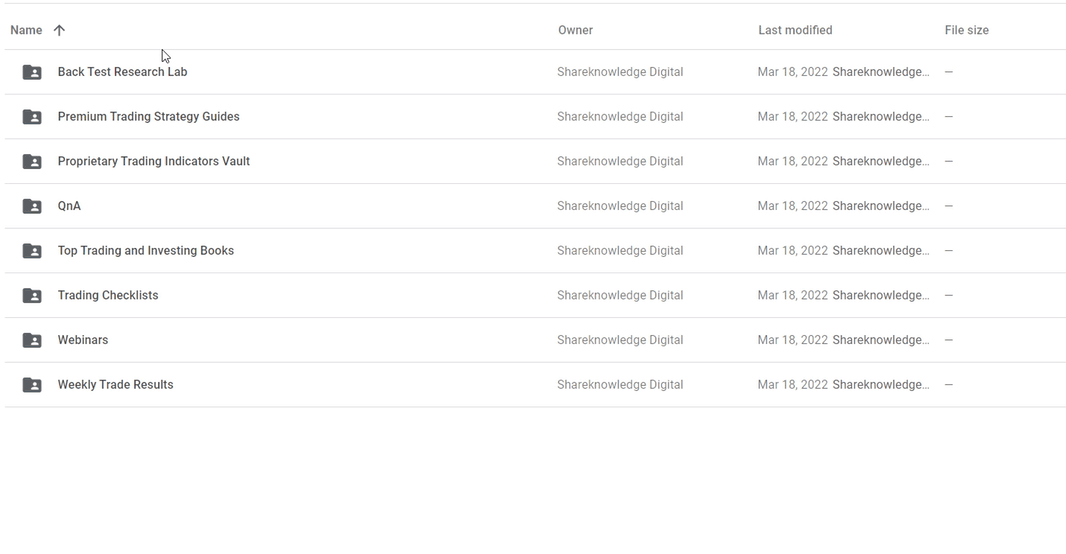
Task: Select the Weekly Trade Results folder name
Action: (x=116, y=385)
